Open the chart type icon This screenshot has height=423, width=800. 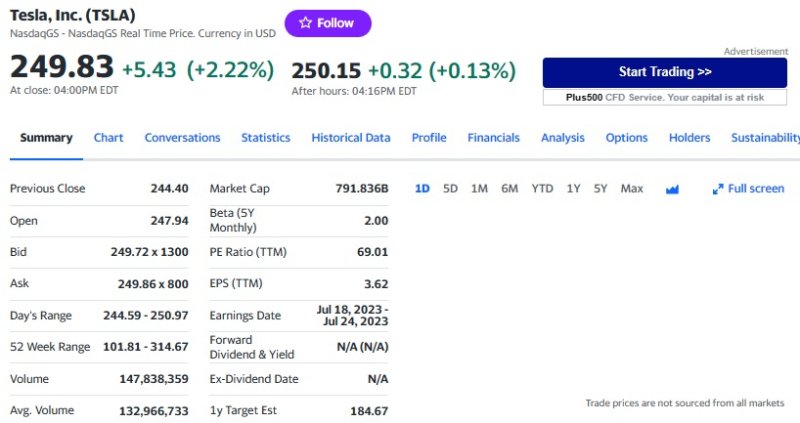(672, 189)
